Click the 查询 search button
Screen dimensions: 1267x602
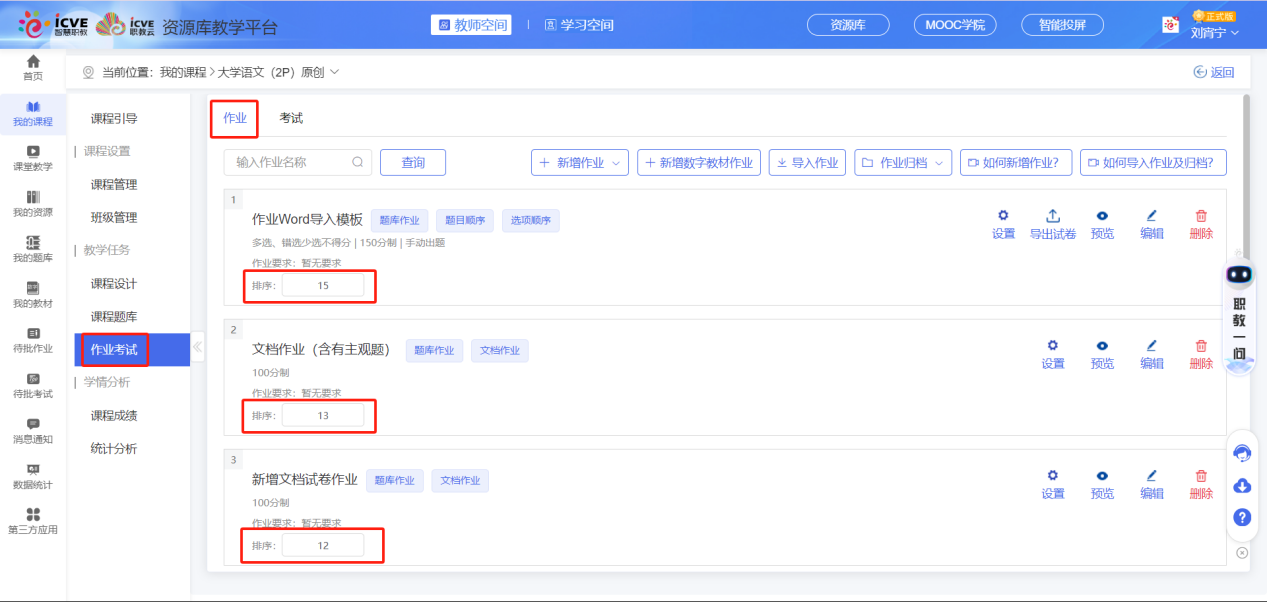(x=412, y=162)
